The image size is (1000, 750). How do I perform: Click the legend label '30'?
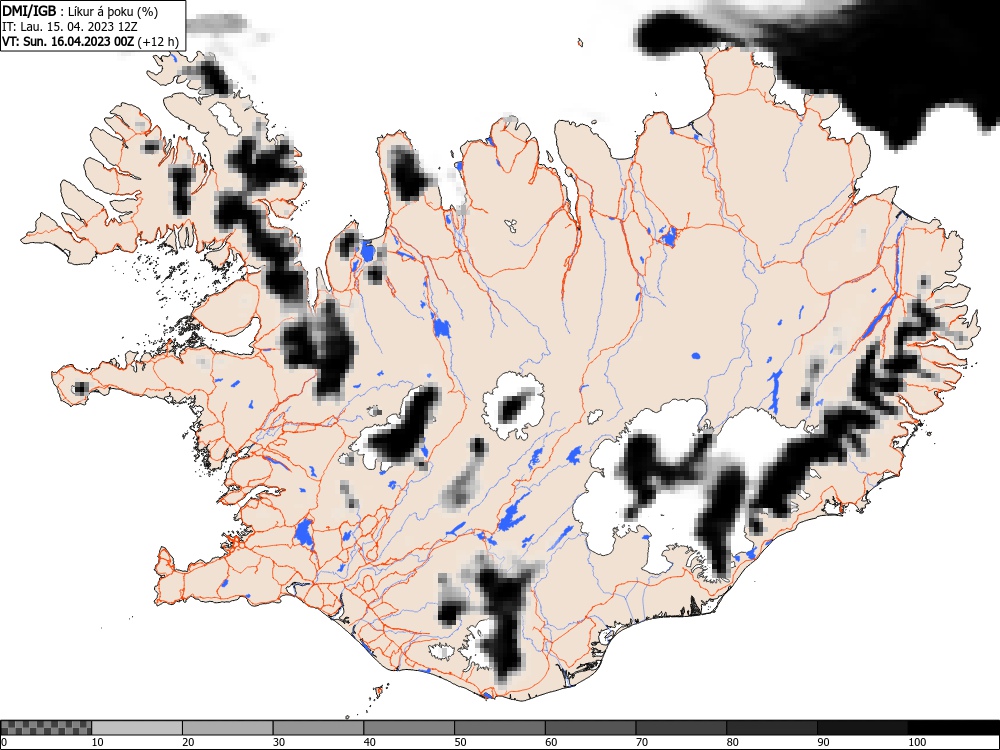pos(279,742)
